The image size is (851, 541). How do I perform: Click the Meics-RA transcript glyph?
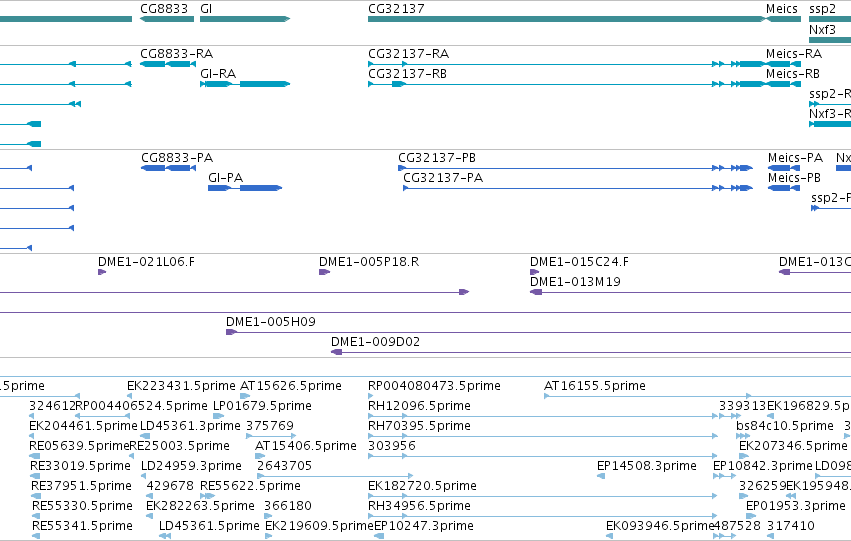point(783,64)
